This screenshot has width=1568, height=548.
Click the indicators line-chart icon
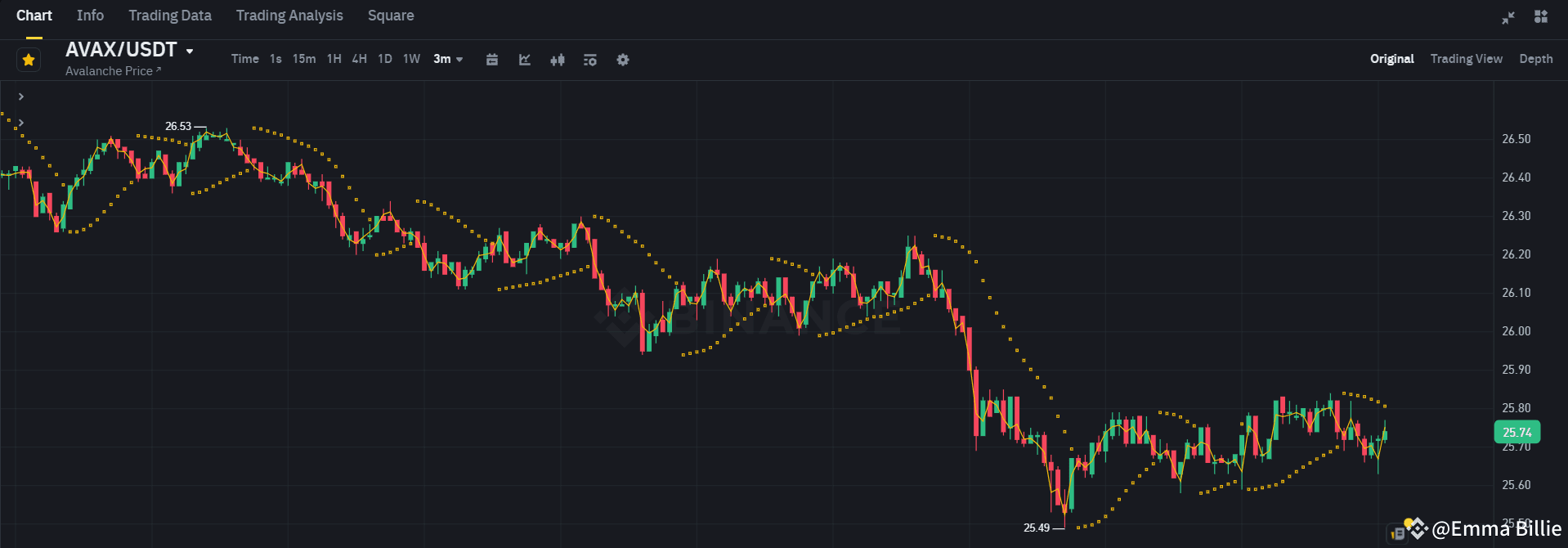524,59
